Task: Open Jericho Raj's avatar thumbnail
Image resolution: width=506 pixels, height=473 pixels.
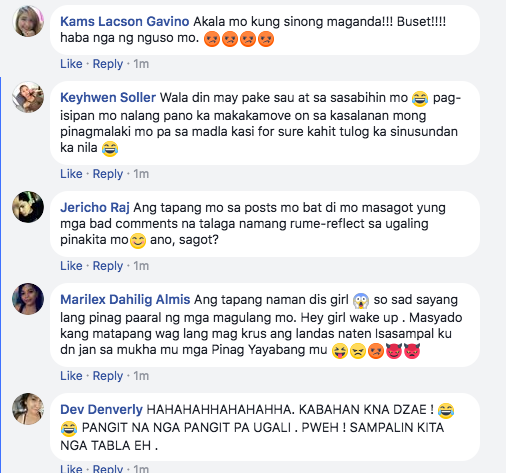Action: pos(28,207)
